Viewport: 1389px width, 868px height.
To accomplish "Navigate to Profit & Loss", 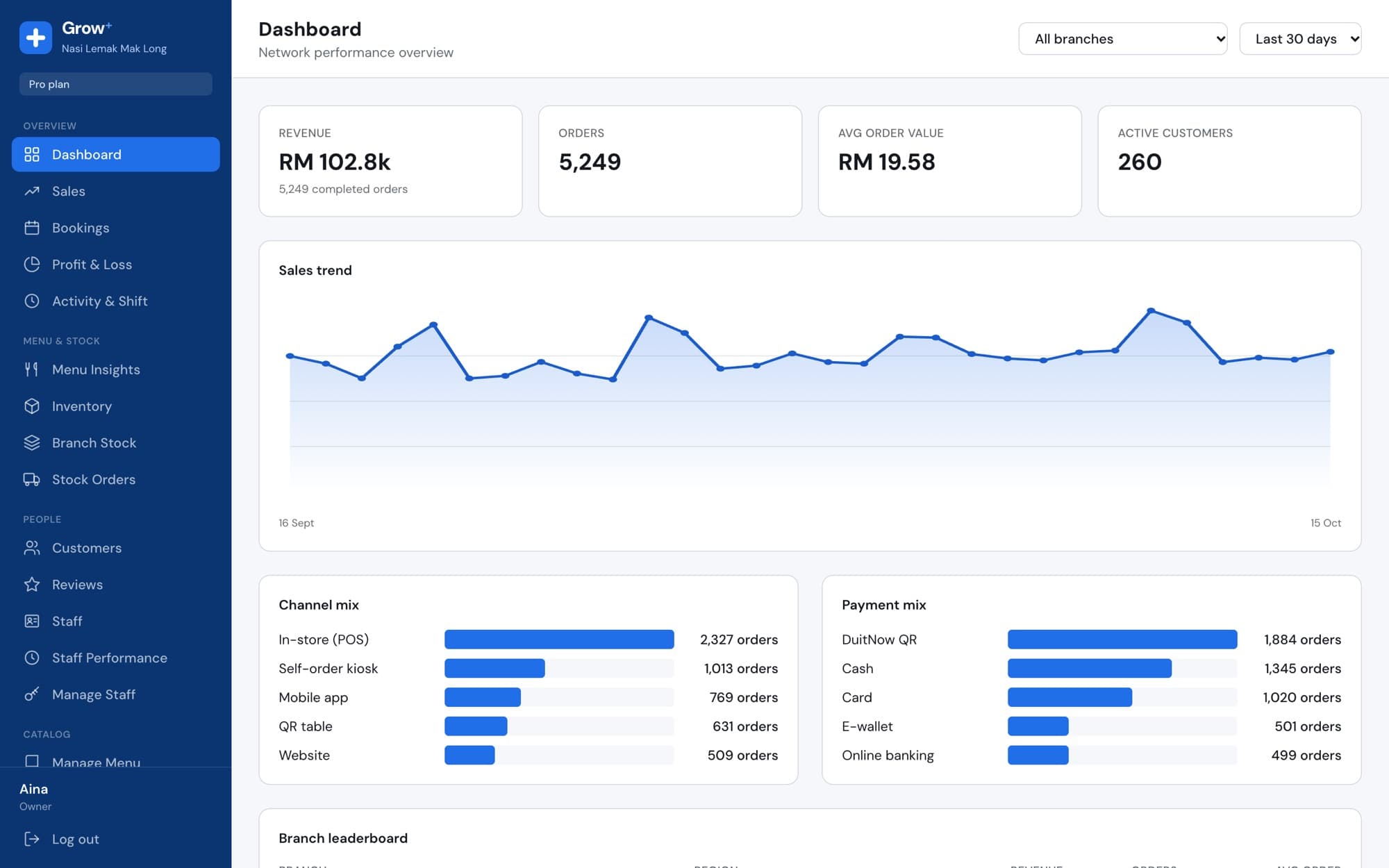I will click(x=116, y=264).
